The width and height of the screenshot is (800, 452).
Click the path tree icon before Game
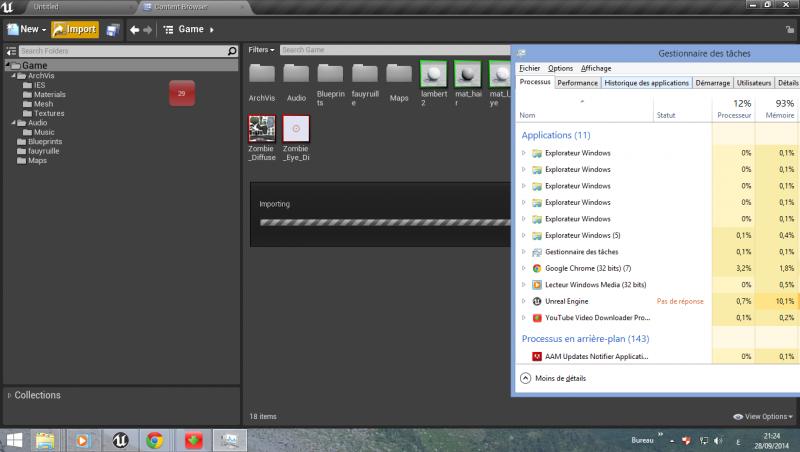pos(168,30)
